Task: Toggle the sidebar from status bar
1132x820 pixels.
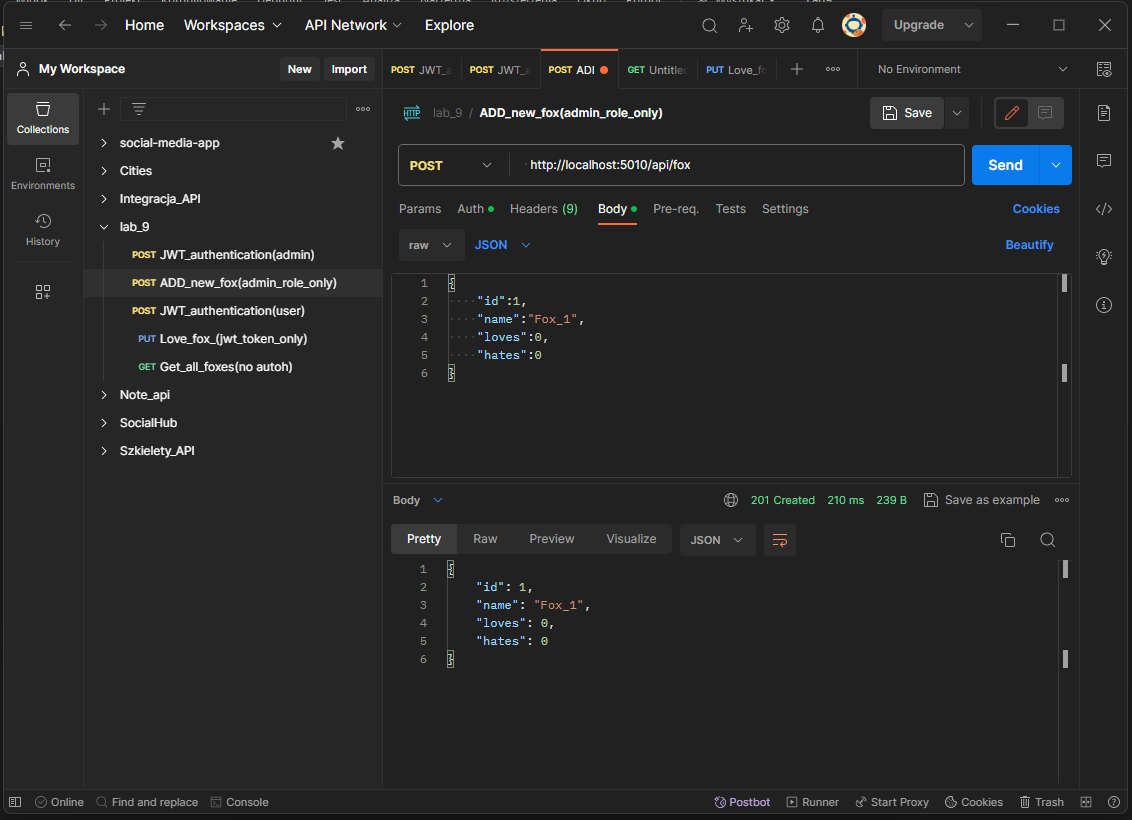Action: (x=15, y=802)
